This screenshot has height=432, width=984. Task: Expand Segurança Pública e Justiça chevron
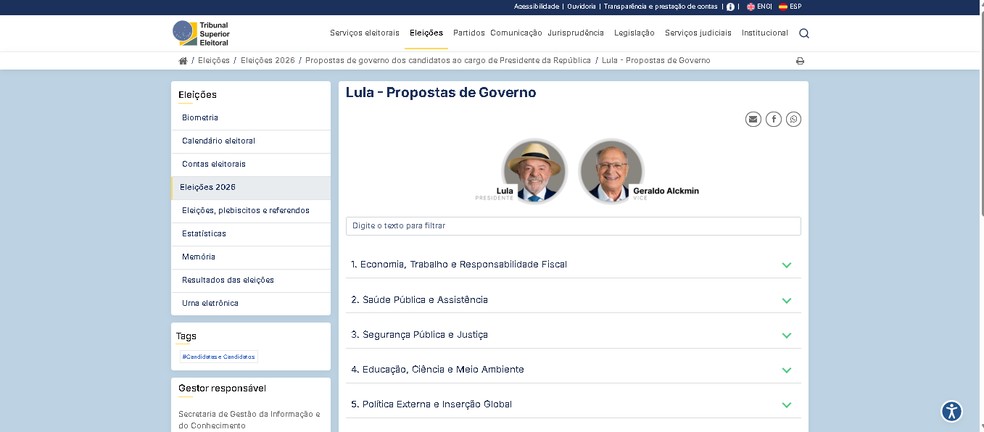tap(786, 335)
